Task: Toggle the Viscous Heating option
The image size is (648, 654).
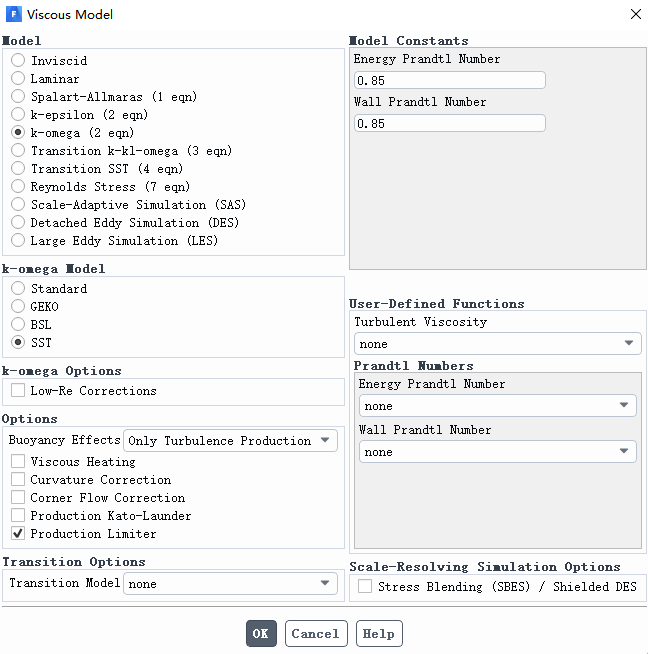Action: tap(18, 461)
